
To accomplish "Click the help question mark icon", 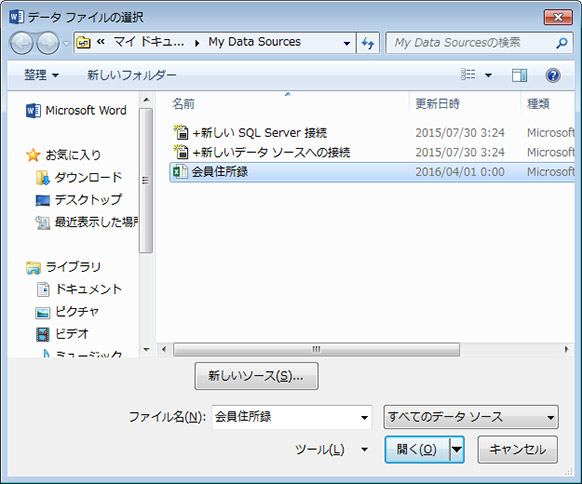I will point(553,75).
